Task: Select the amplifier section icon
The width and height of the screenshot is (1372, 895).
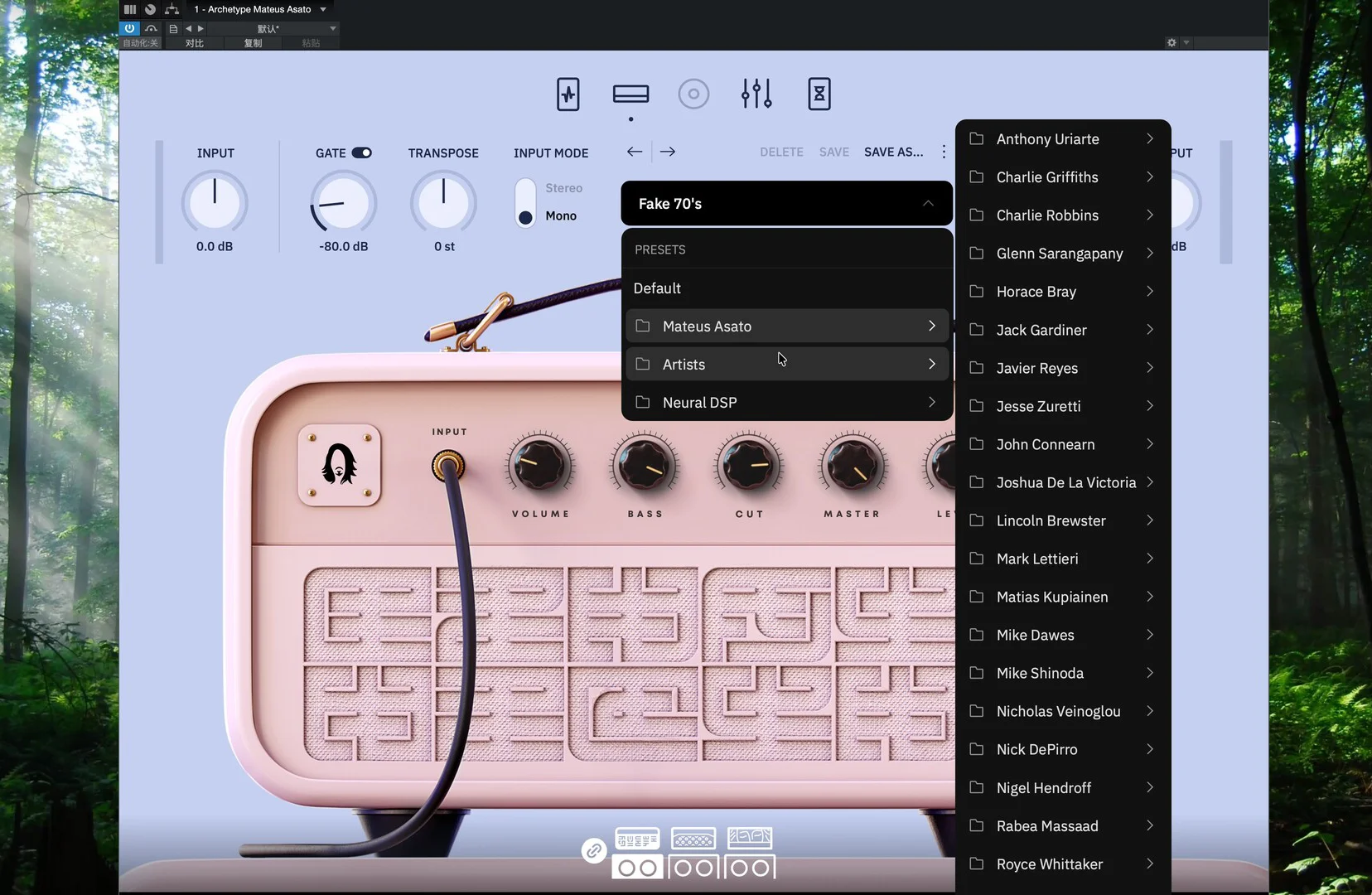Action: click(630, 94)
